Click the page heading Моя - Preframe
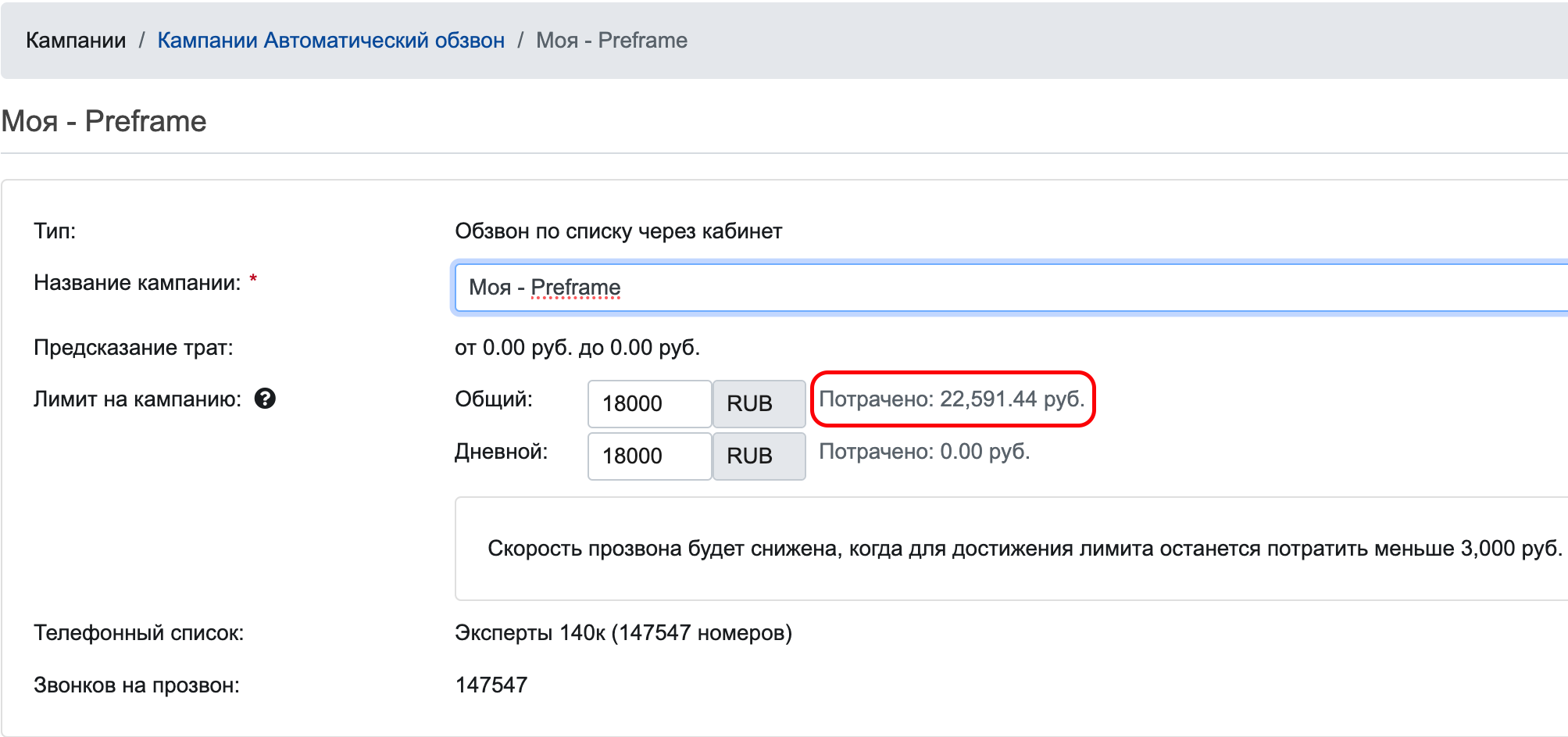Viewport: 1568px width, 737px height. pos(102,120)
